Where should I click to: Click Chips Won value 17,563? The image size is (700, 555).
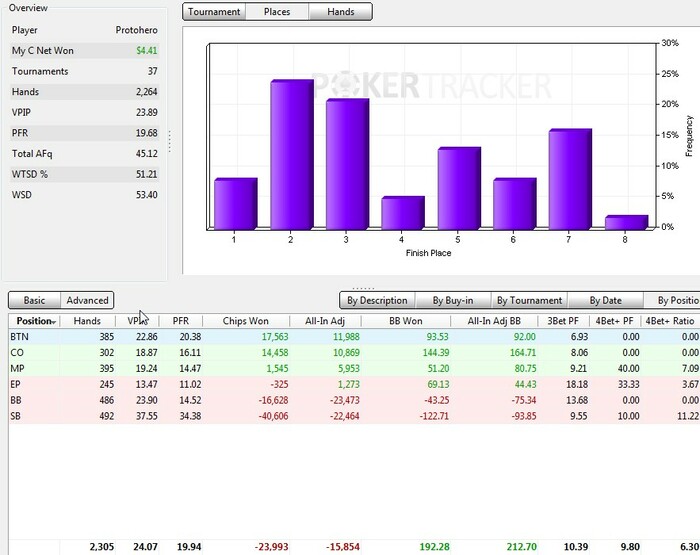click(275, 337)
